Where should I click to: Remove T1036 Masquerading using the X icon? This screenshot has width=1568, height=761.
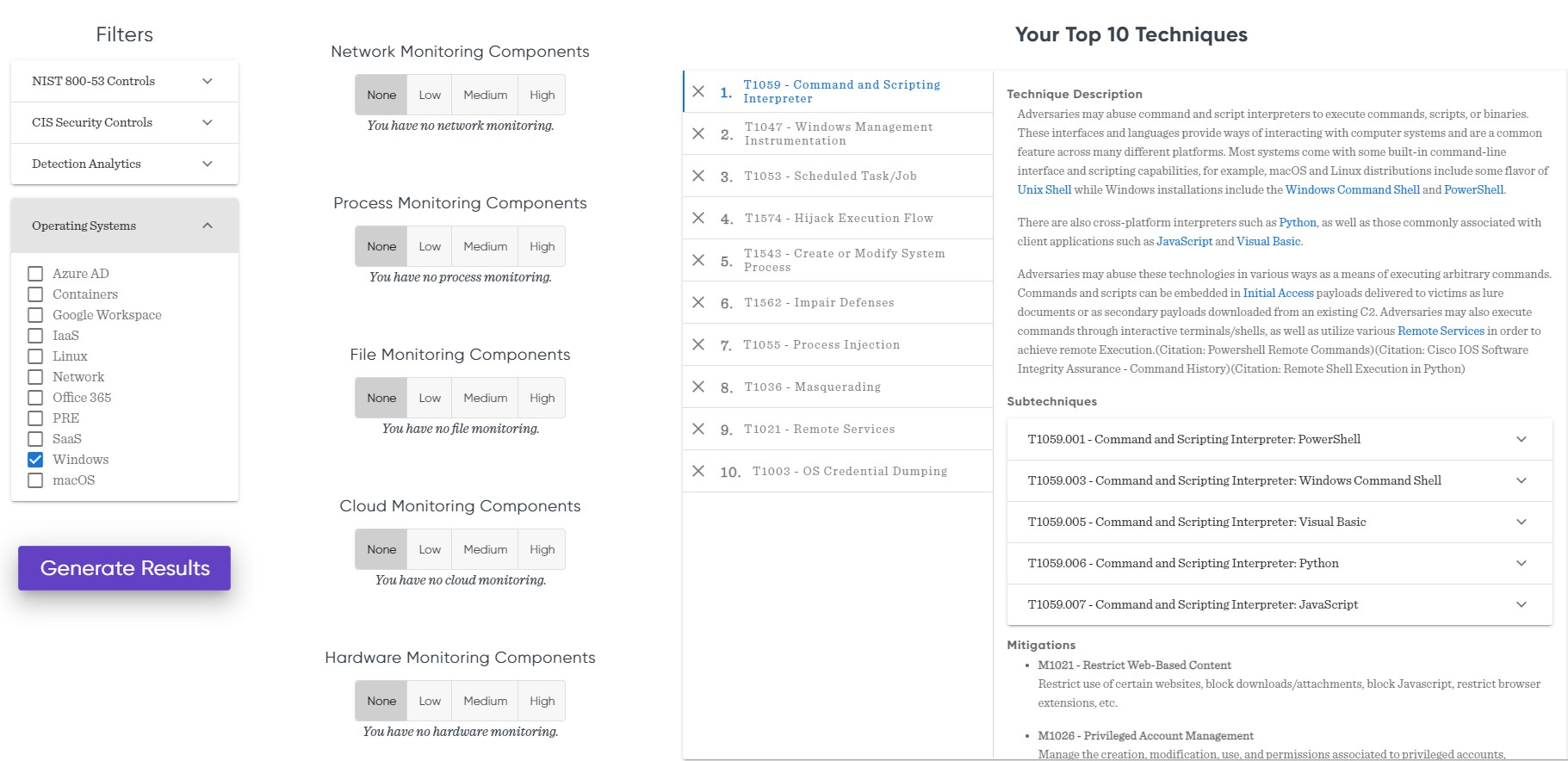698,387
